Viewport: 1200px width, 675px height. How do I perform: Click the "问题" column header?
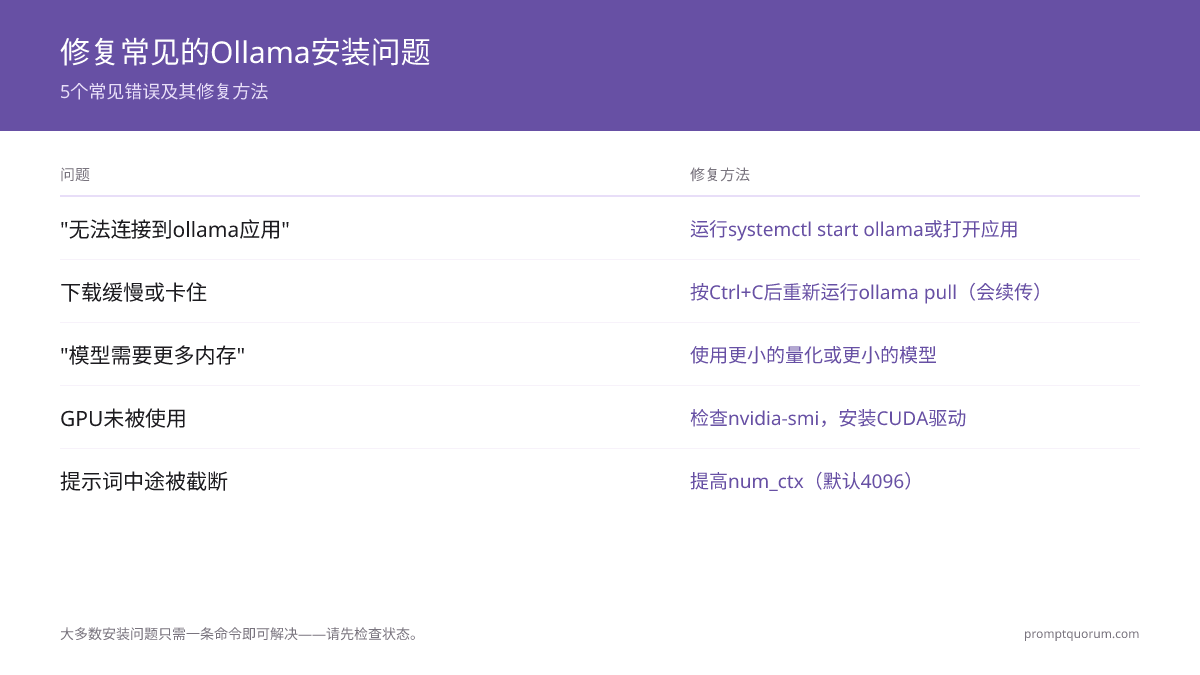tap(75, 174)
